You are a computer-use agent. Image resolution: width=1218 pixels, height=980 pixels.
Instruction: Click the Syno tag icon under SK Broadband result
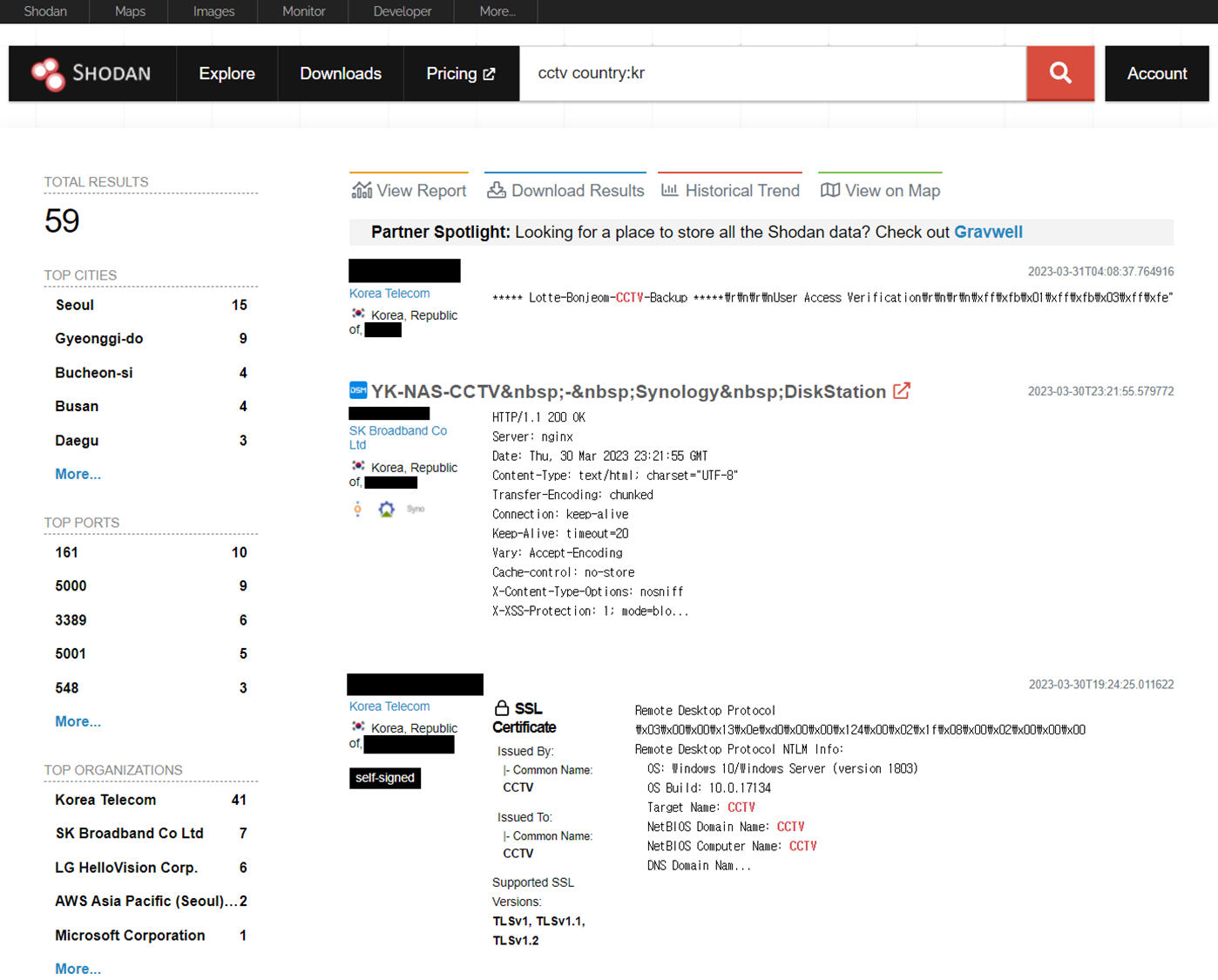(416, 509)
